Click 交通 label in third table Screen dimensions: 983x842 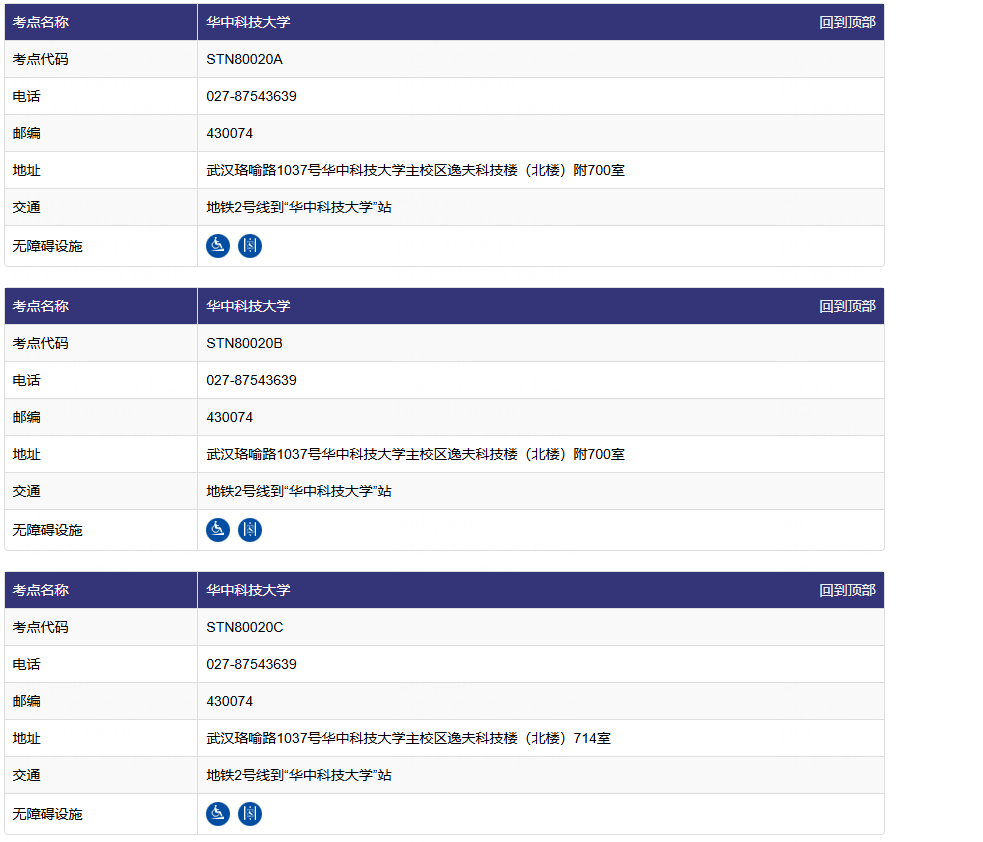point(26,775)
